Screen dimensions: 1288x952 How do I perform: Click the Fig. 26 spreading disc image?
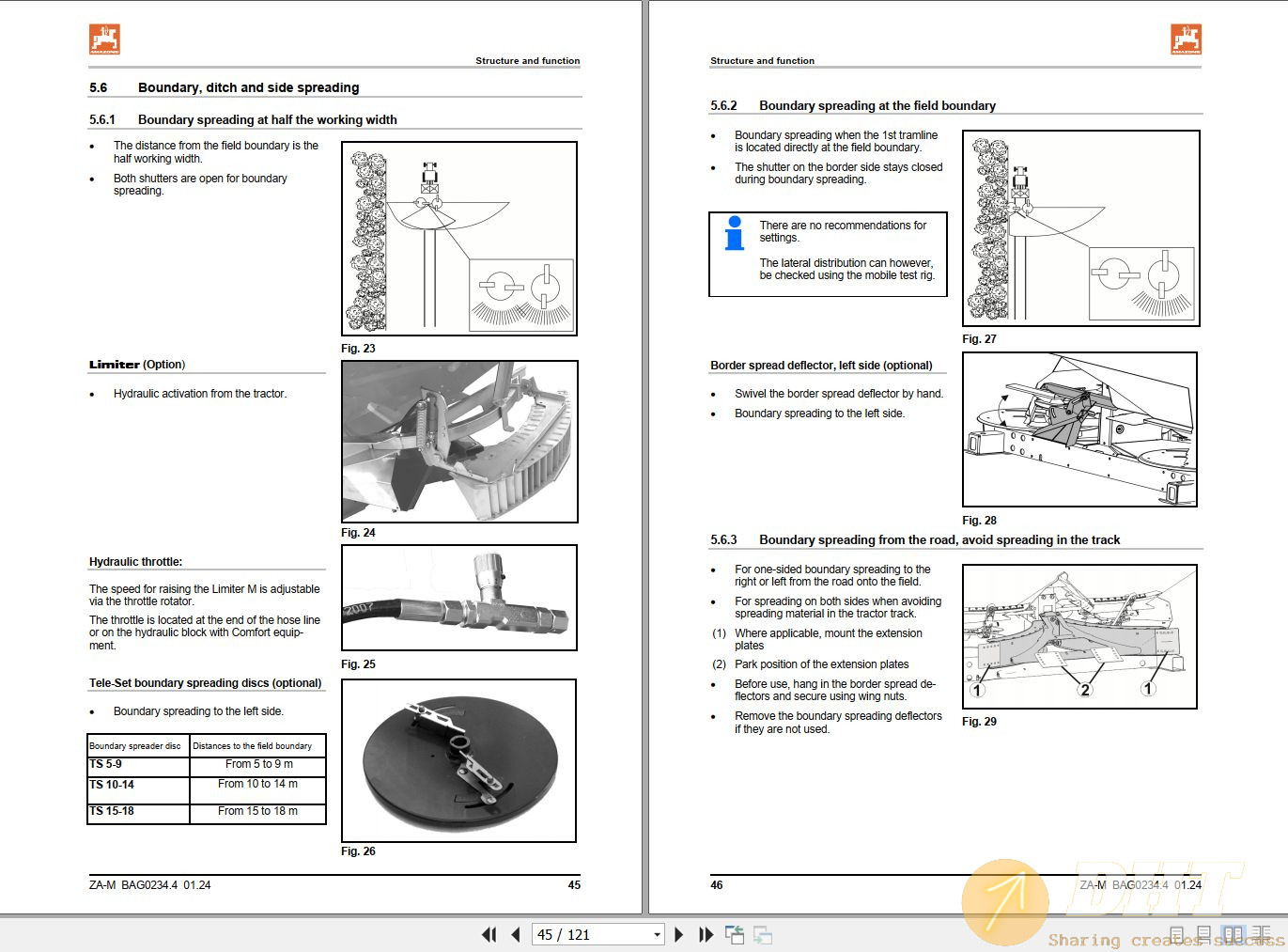point(459,760)
